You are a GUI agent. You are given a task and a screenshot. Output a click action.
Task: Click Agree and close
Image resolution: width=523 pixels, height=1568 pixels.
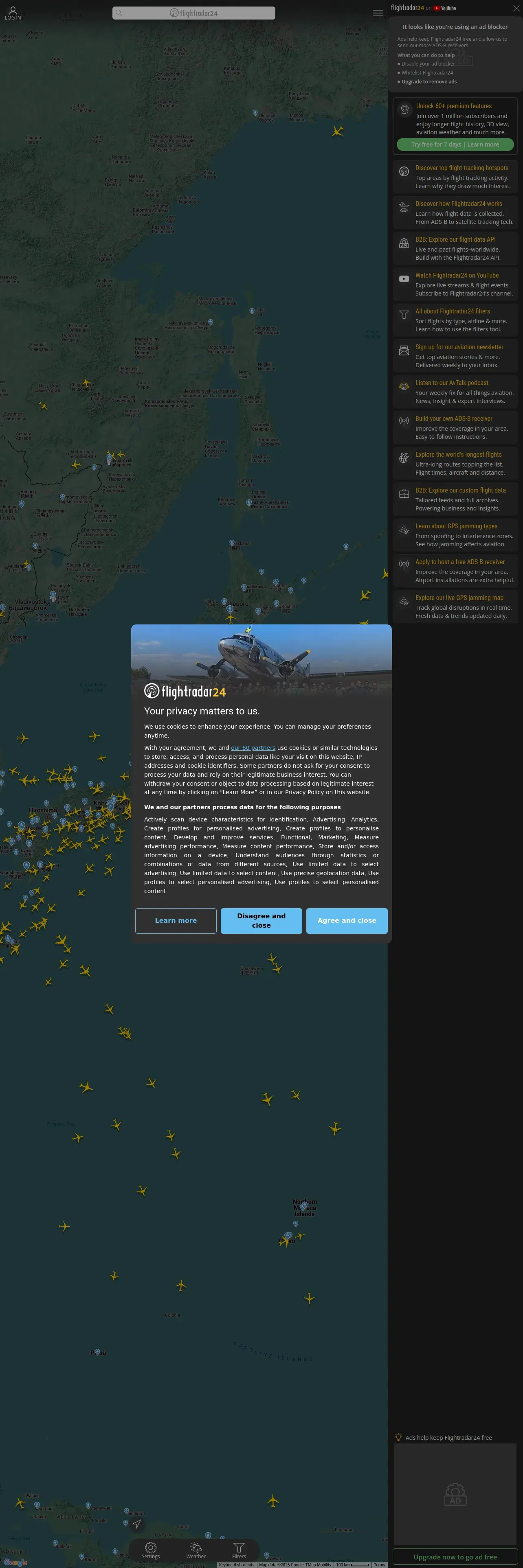347,920
